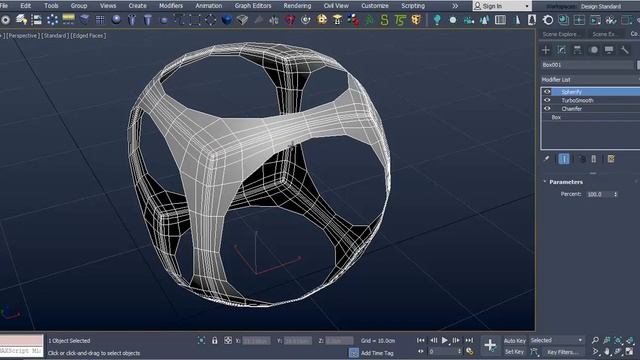This screenshot has width=640, height=360.
Task: Open Configure Modifier Sets icon
Action: [x=611, y=159]
